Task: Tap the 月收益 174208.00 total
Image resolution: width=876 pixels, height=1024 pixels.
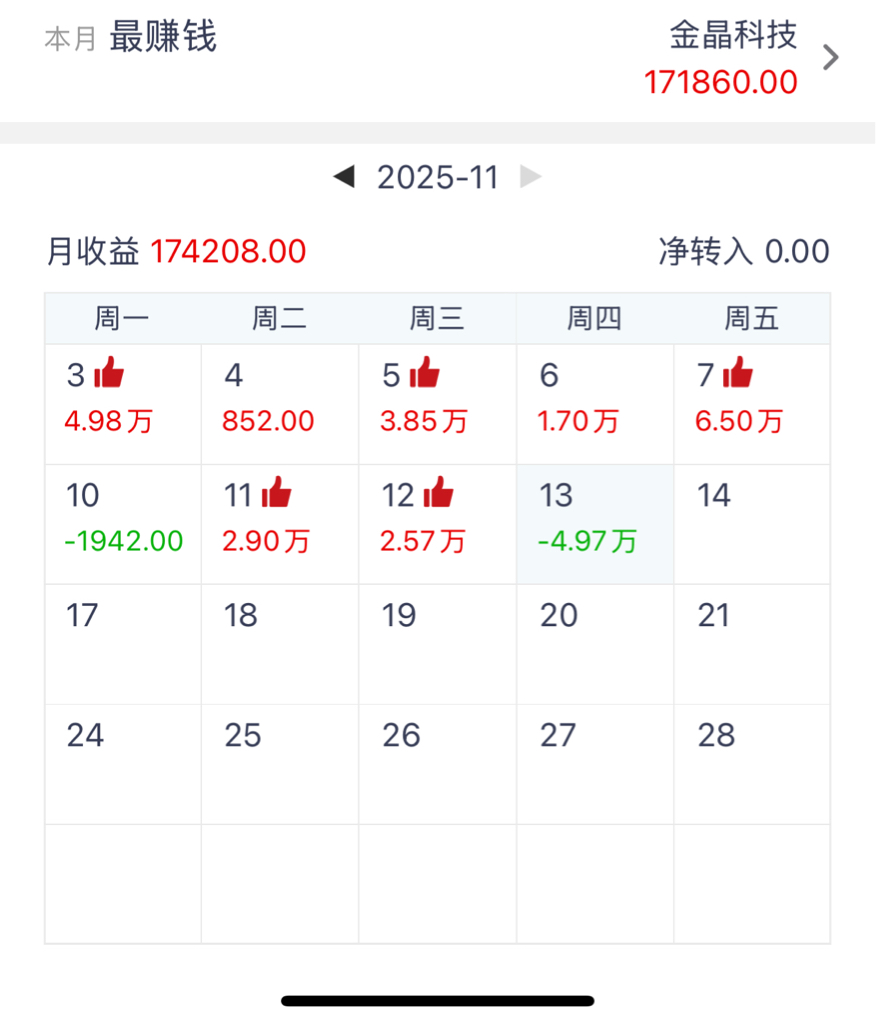Action: pos(176,252)
